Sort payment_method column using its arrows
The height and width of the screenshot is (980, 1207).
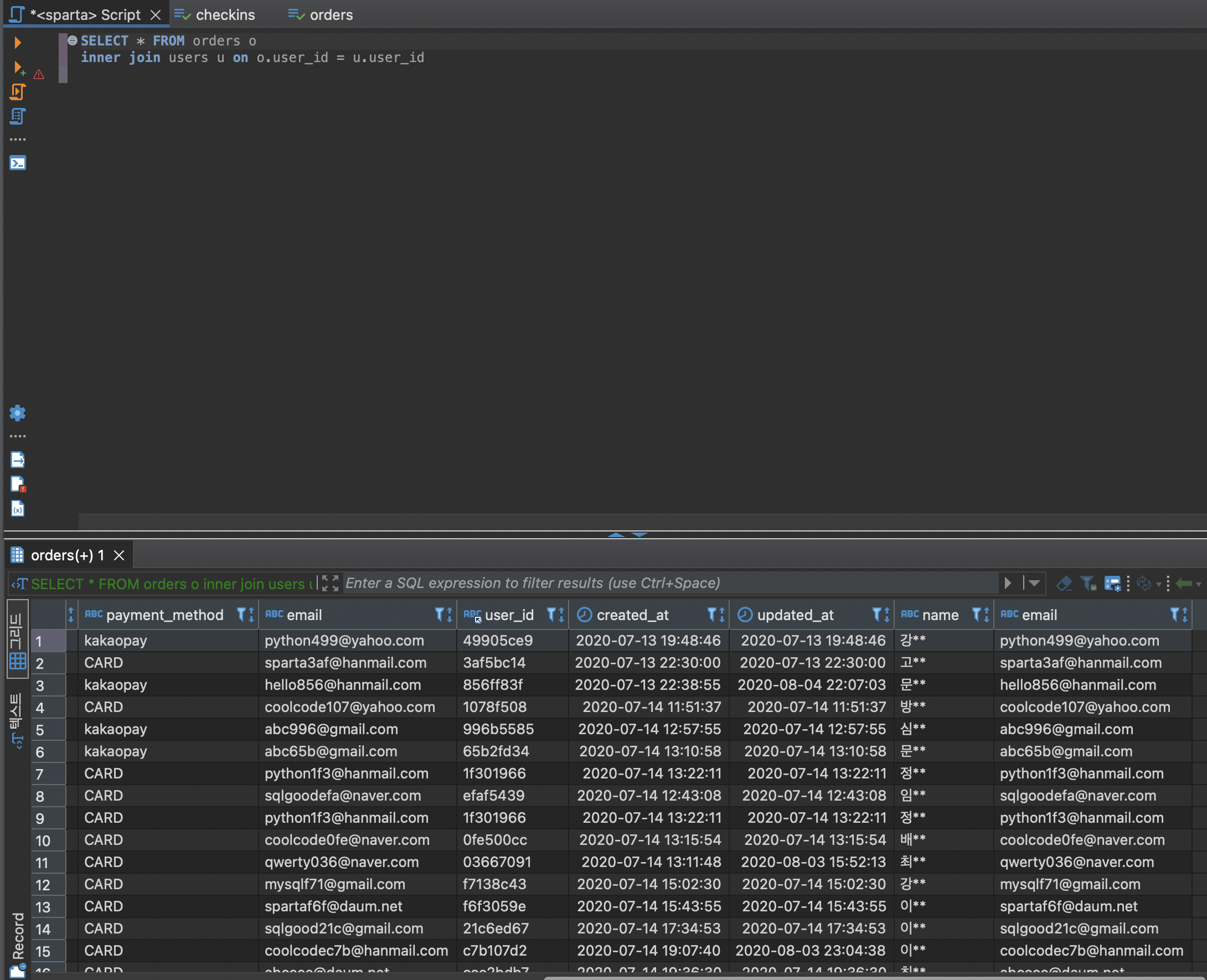pyautogui.click(x=251, y=614)
